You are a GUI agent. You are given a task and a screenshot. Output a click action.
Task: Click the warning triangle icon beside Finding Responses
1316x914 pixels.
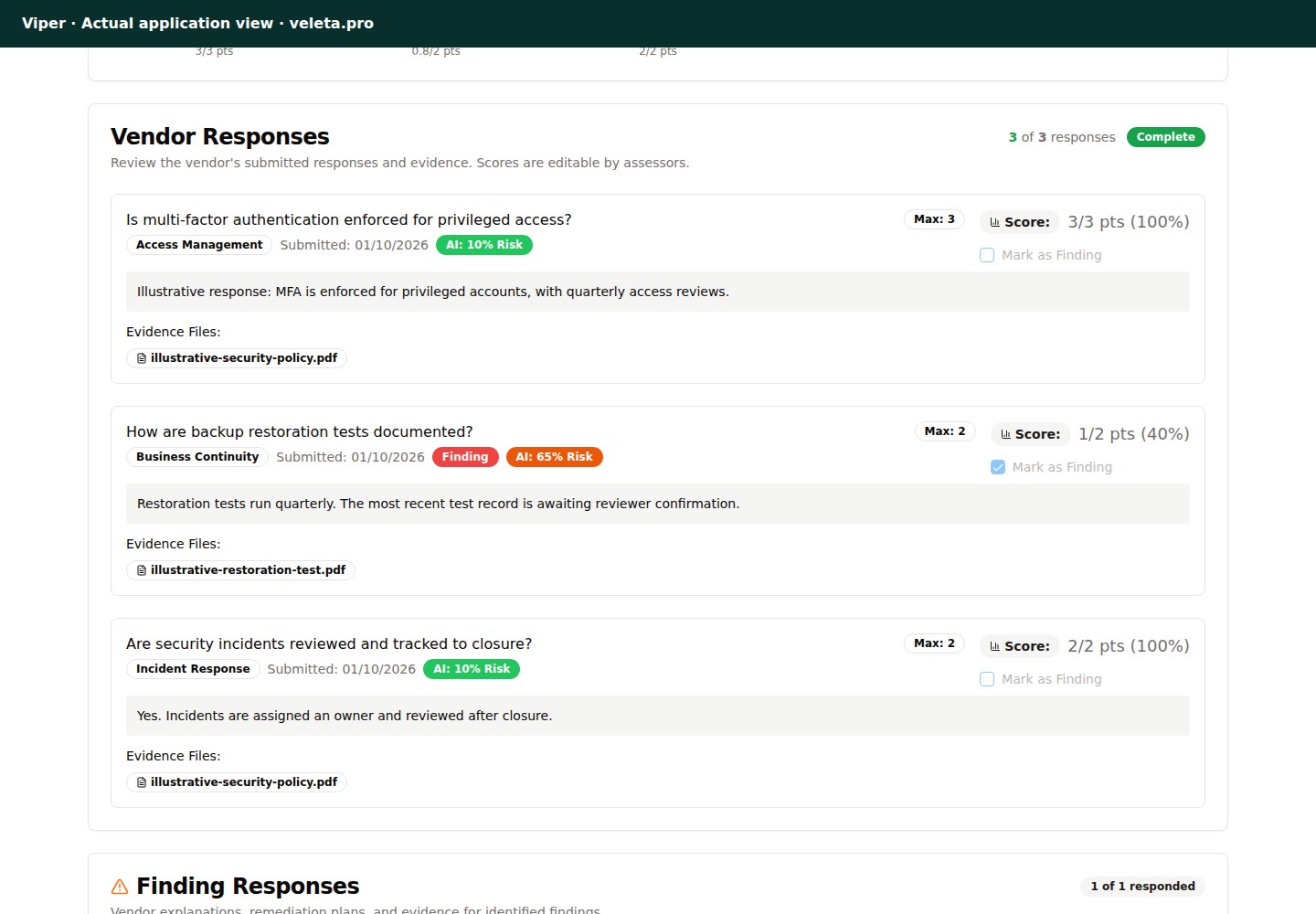[x=120, y=887]
